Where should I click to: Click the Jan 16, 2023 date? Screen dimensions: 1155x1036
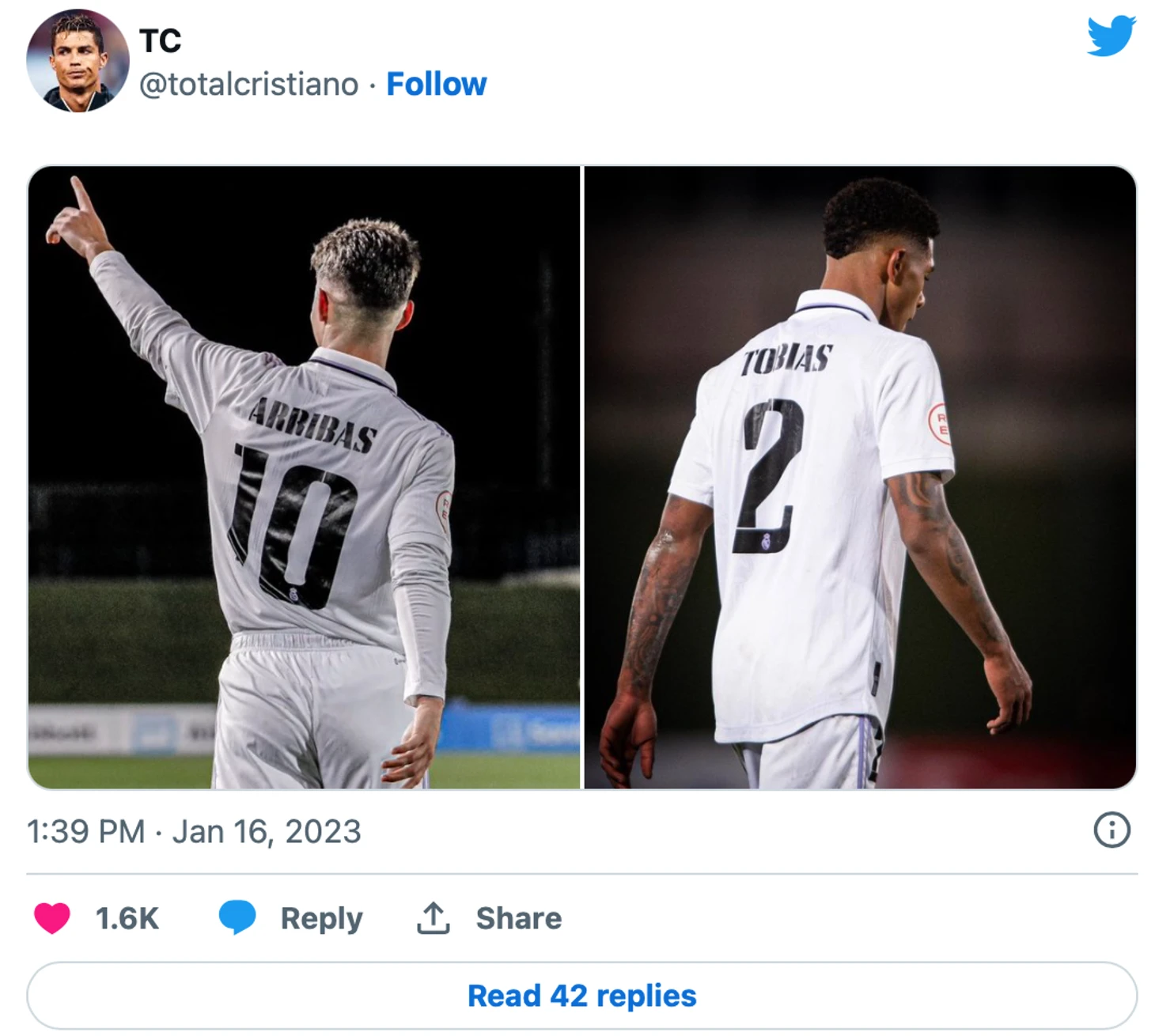(x=267, y=832)
